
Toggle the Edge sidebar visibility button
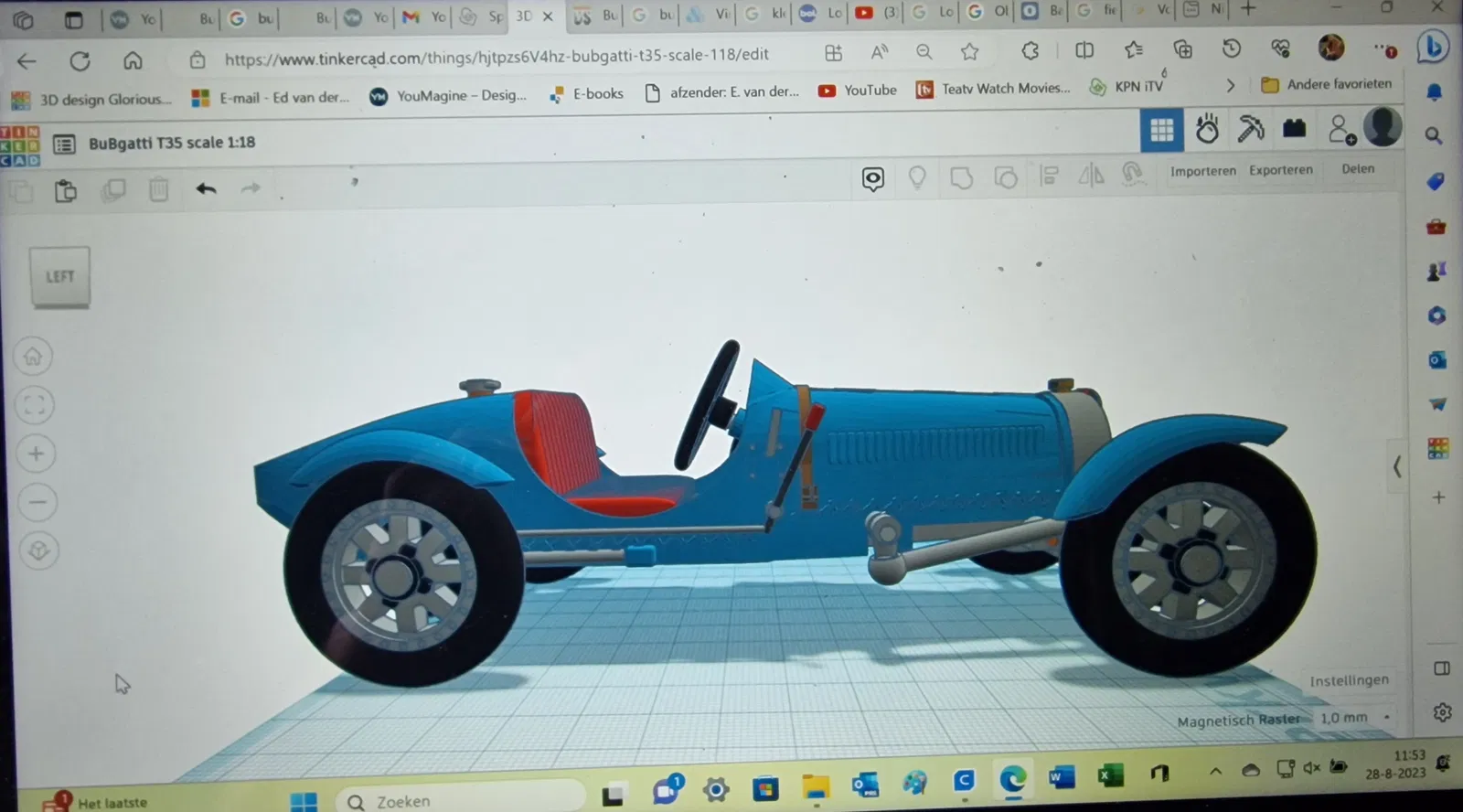1442,669
